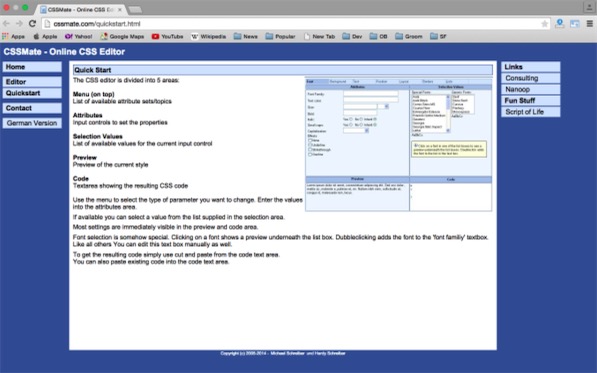Open the Editor page link
Viewport: 597px width, 373px height.
pos(32,82)
